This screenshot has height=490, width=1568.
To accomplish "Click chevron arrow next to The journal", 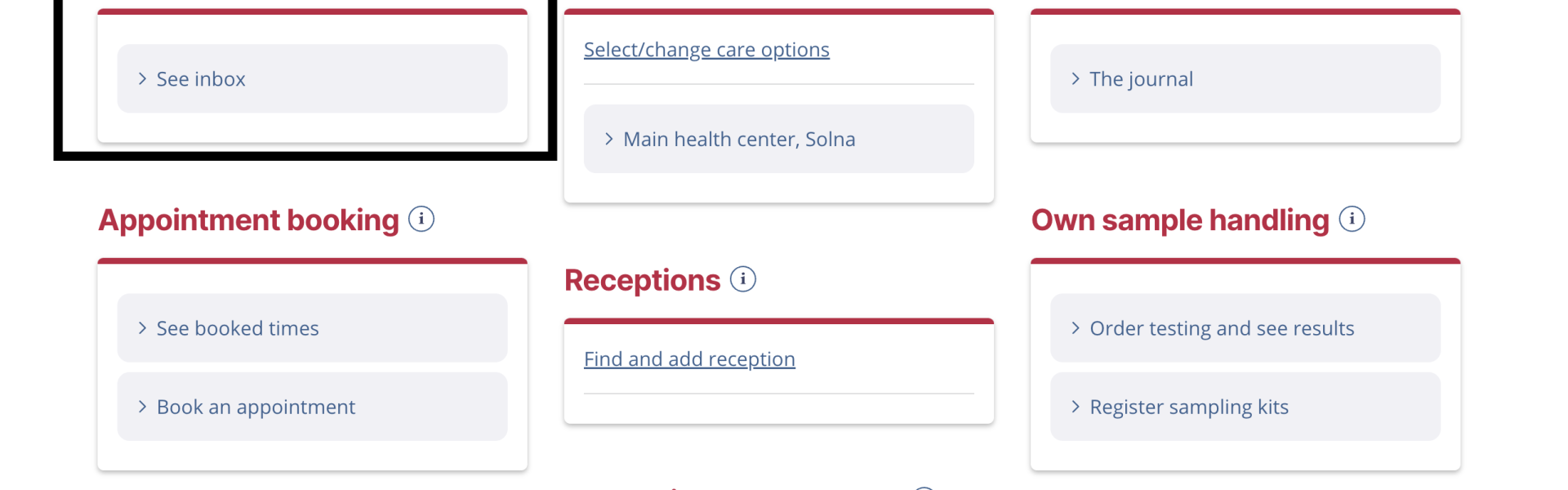I will (1076, 78).
